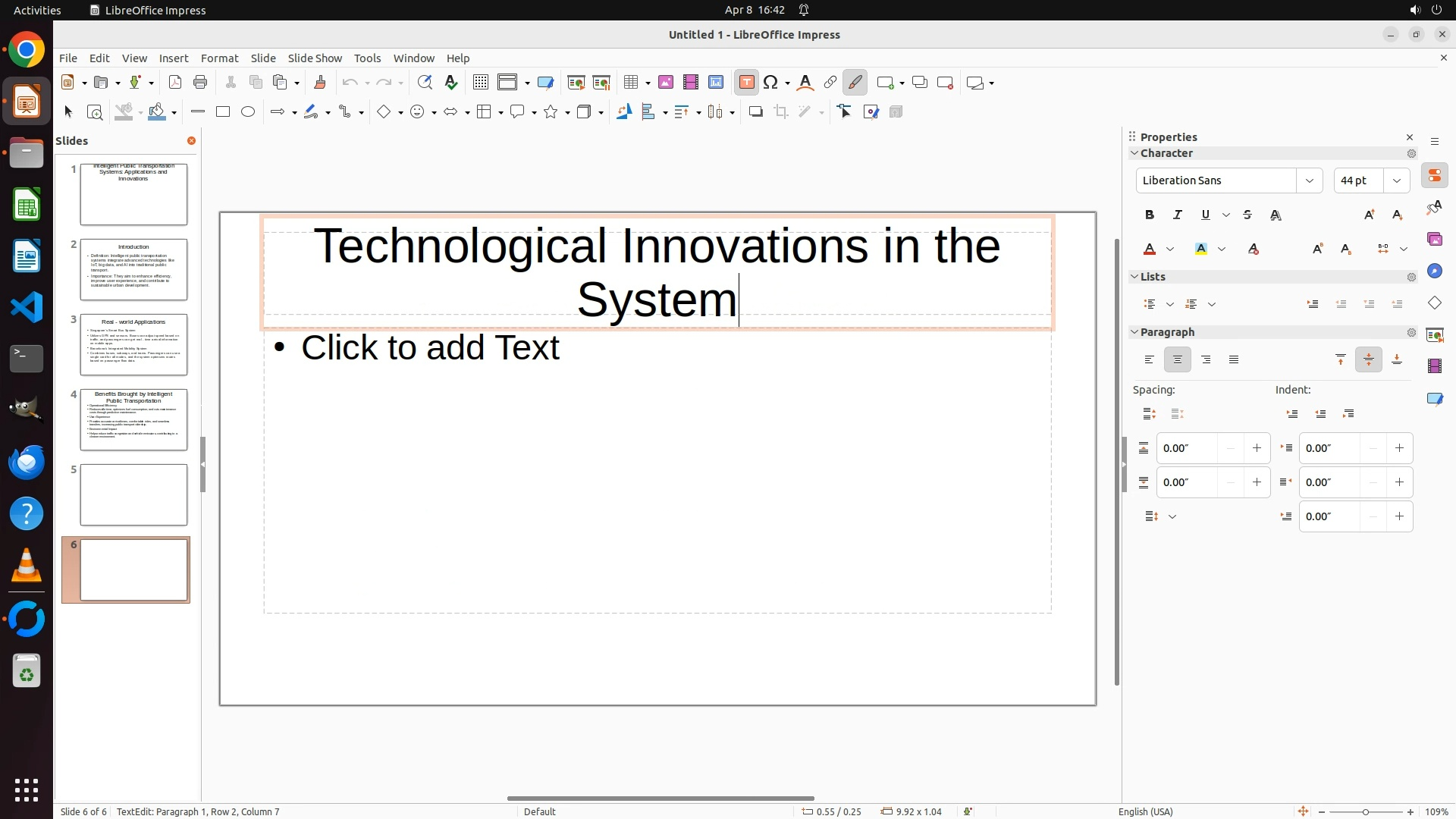
Task: Insert a table from the toolbar
Action: (x=630, y=83)
